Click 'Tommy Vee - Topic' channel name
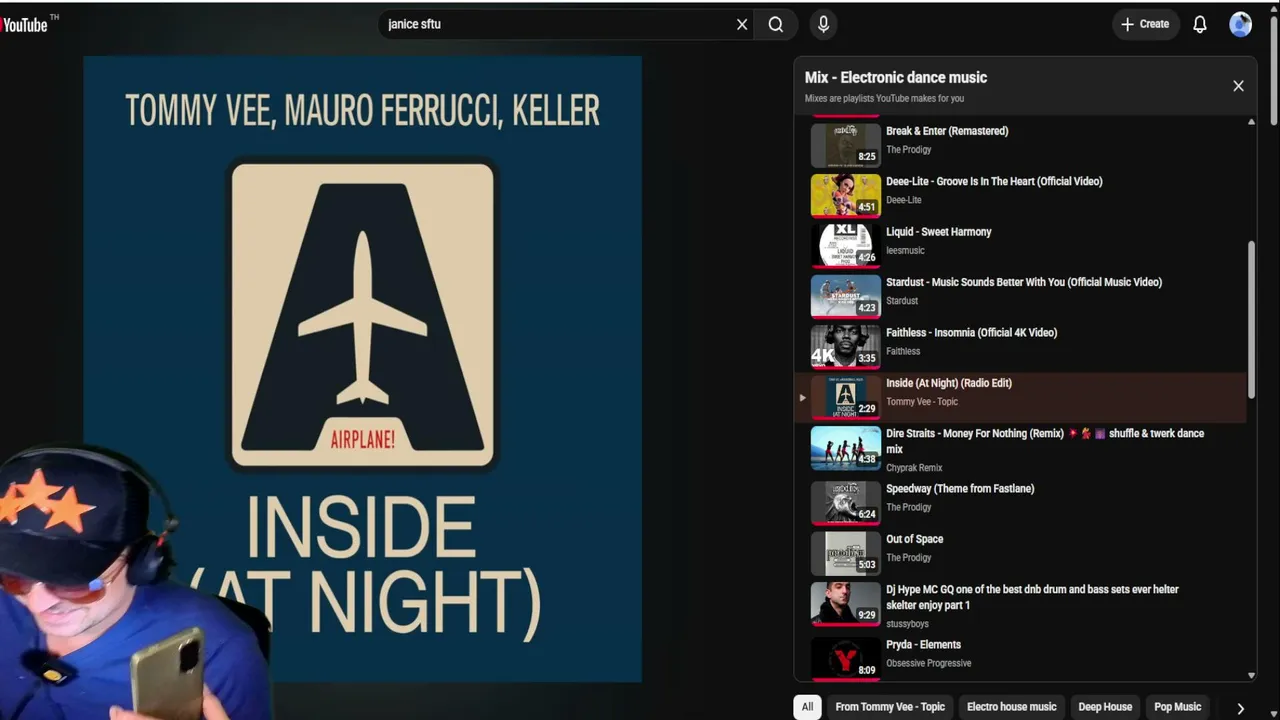1280x720 pixels. pos(922,402)
